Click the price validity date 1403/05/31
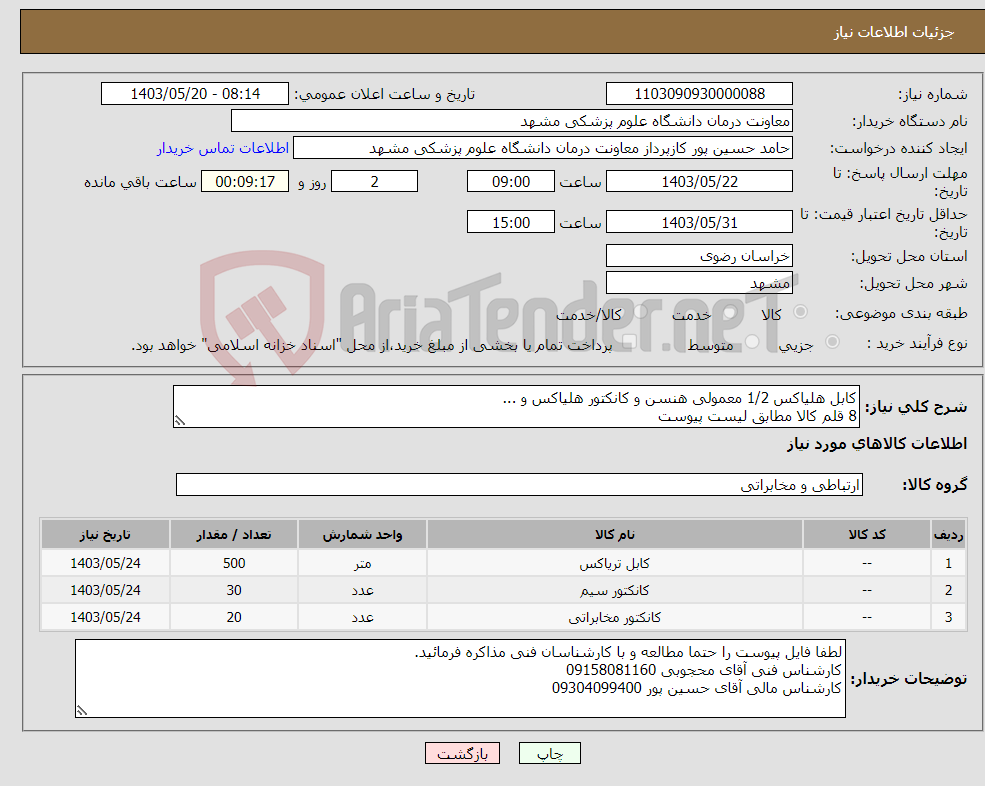 click(x=699, y=222)
